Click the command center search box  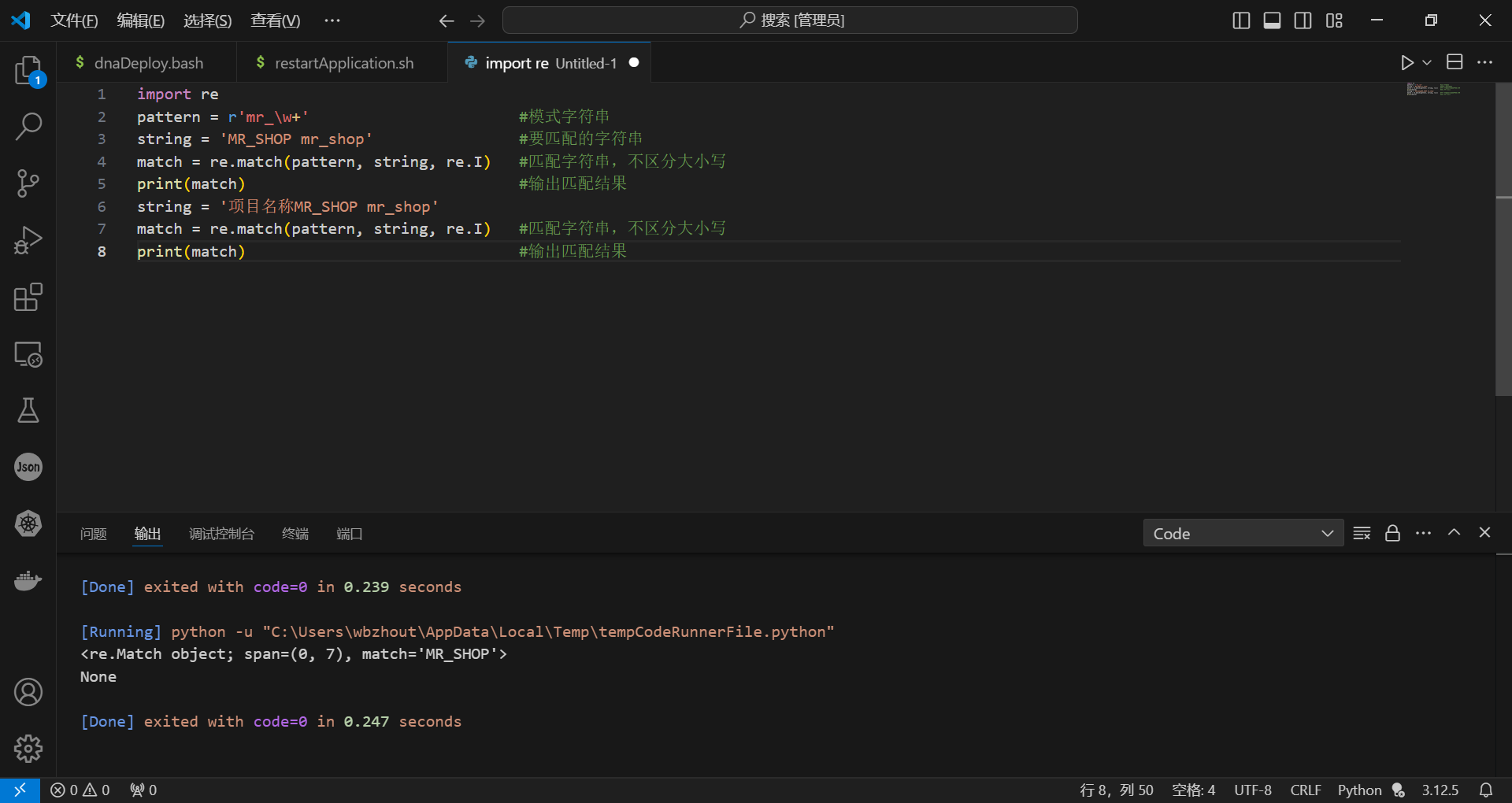pos(790,20)
